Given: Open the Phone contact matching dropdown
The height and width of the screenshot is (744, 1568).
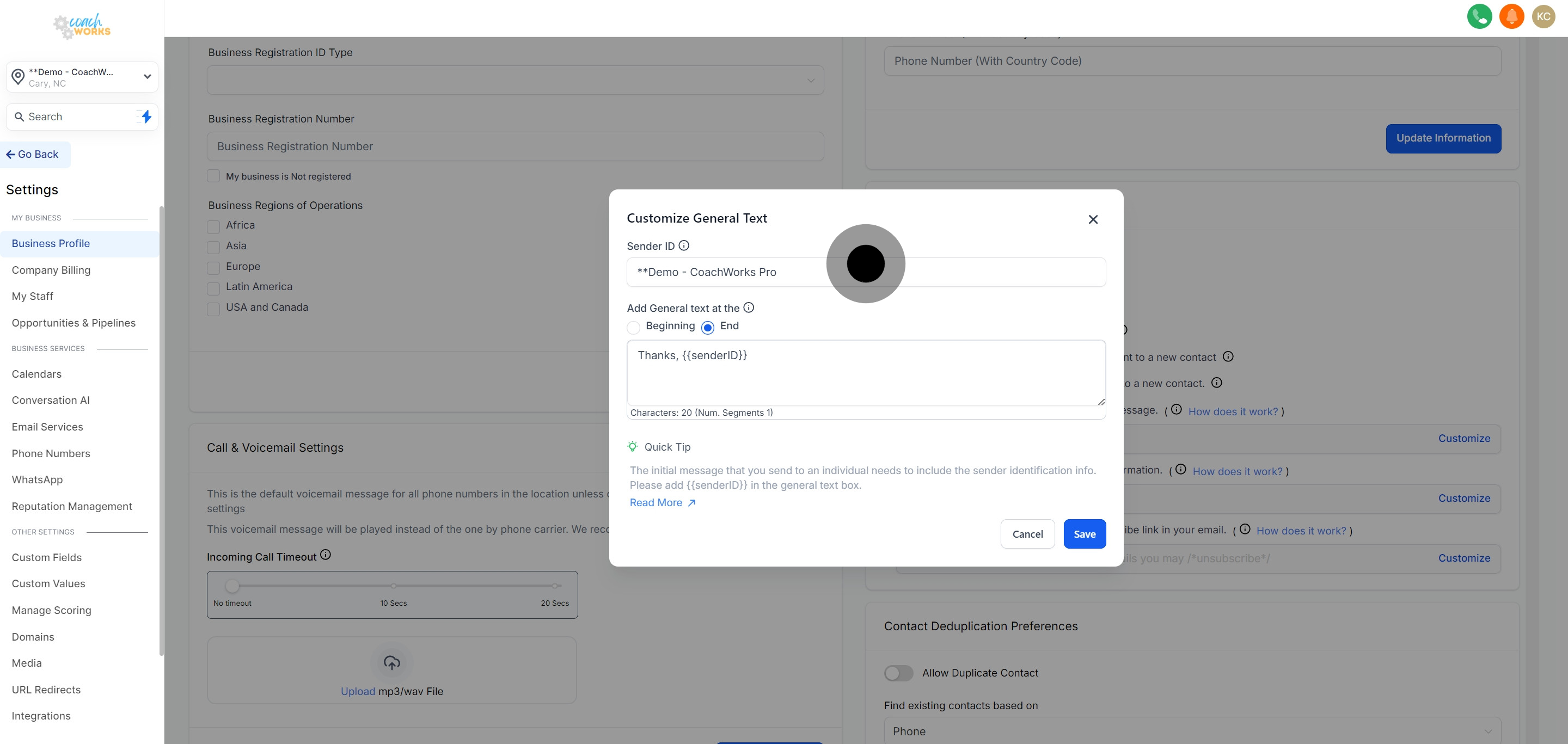Looking at the screenshot, I should pos(1192,730).
